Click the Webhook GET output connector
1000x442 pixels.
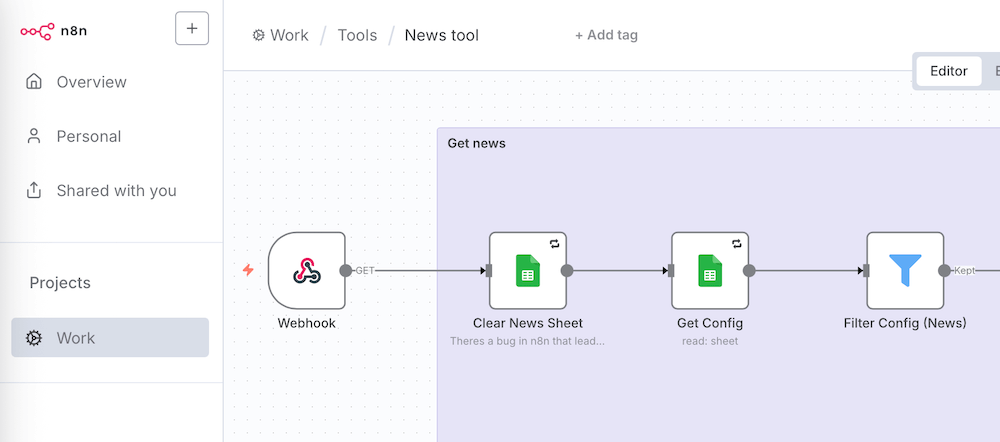[x=346, y=271]
